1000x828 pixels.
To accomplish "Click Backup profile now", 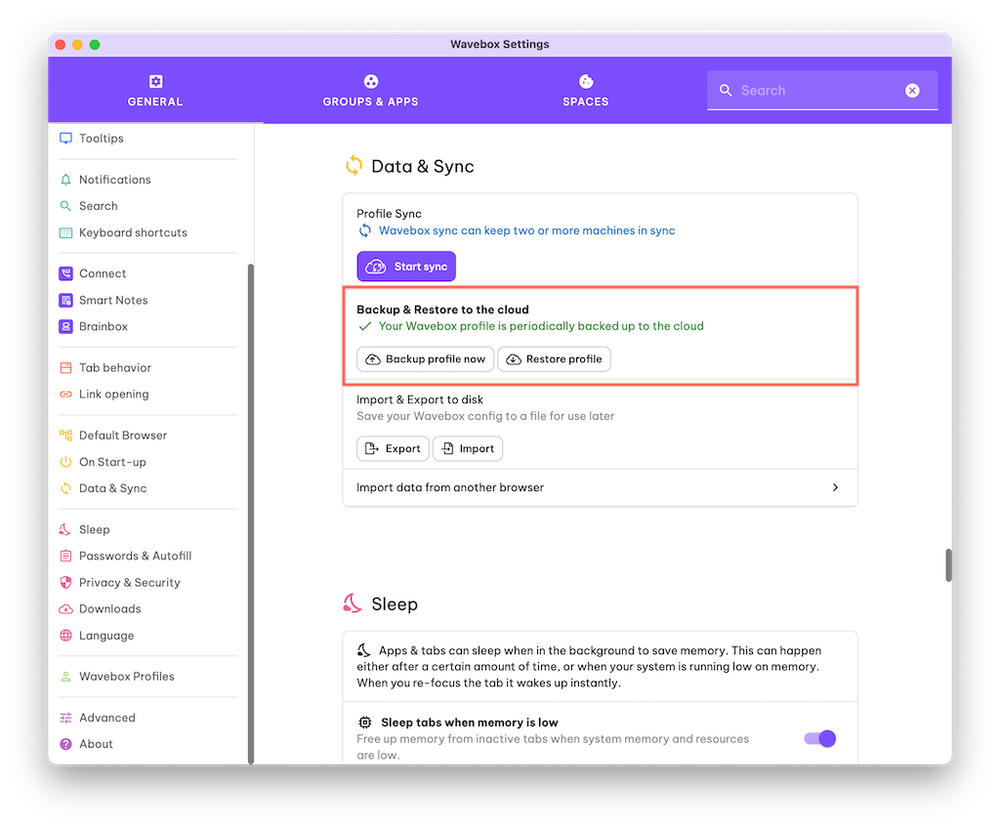I will tap(425, 359).
